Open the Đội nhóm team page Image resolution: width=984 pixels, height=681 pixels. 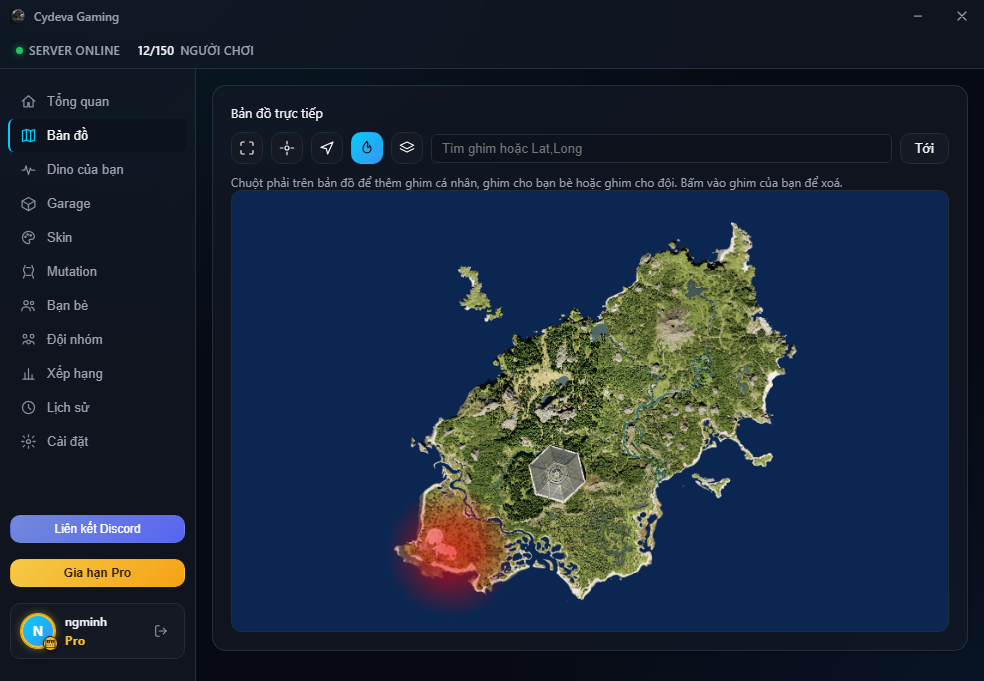[x=98, y=340]
